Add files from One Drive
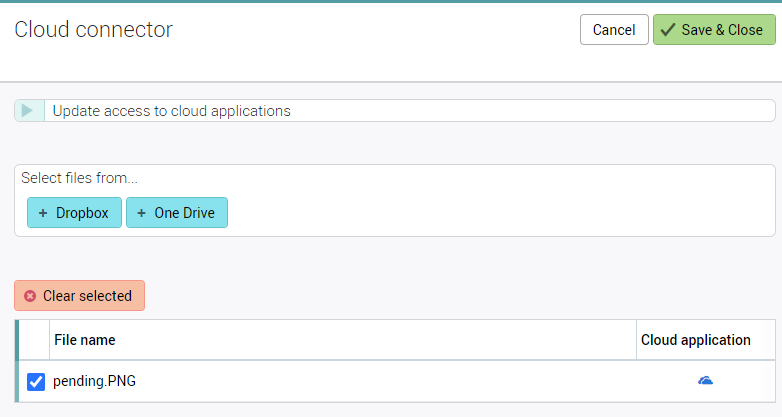Image resolution: width=782 pixels, height=417 pixels. (177, 213)
